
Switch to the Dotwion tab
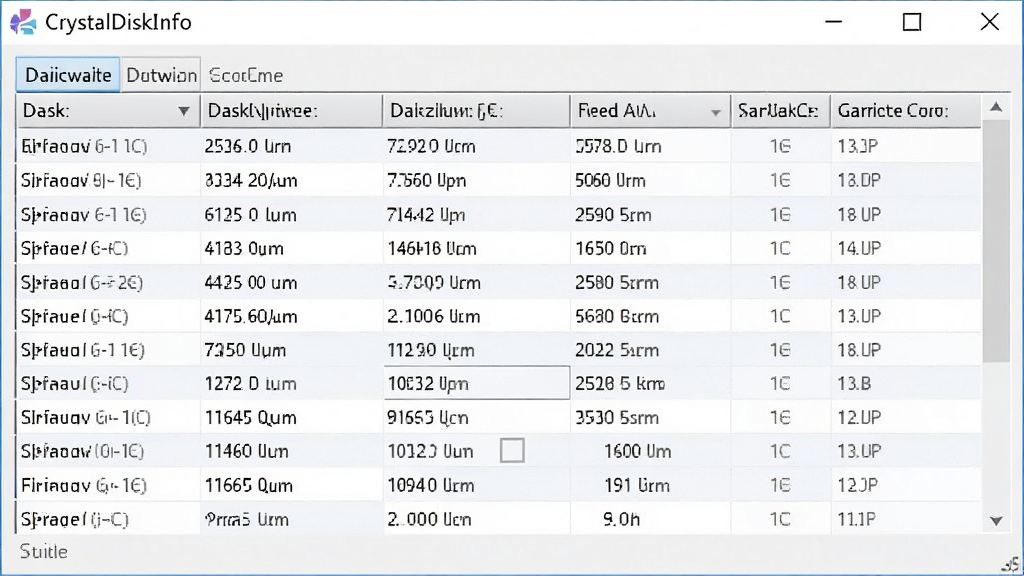pyautogui.click(x=161, y=75)
